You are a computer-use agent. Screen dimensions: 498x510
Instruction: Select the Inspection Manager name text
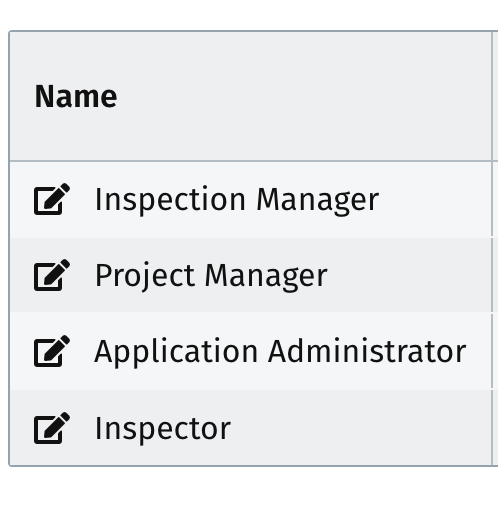[x=237, y=200]
